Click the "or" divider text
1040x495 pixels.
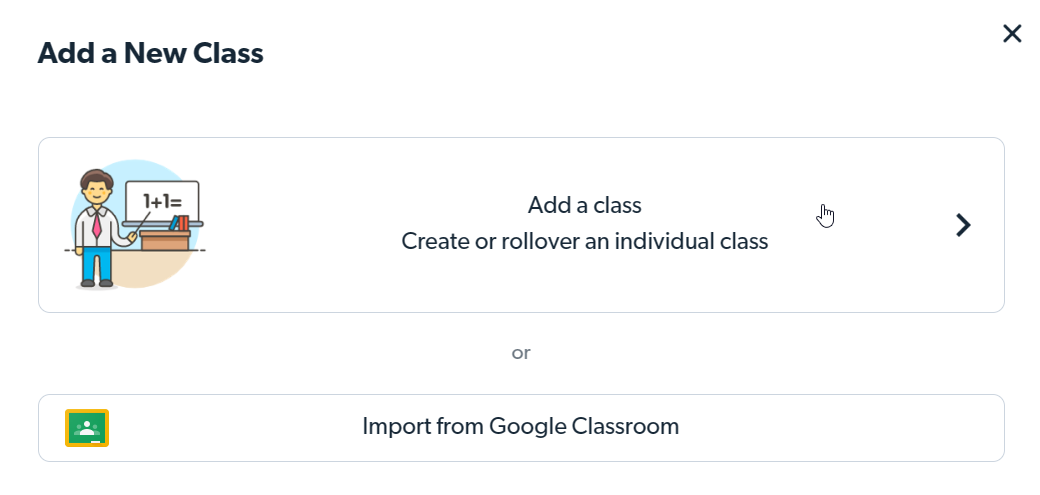point(520,353)
